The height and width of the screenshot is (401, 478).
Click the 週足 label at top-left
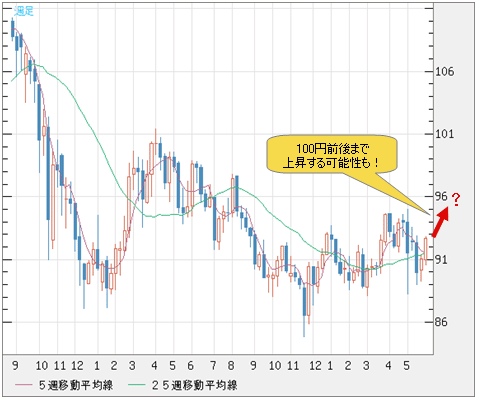24,10
